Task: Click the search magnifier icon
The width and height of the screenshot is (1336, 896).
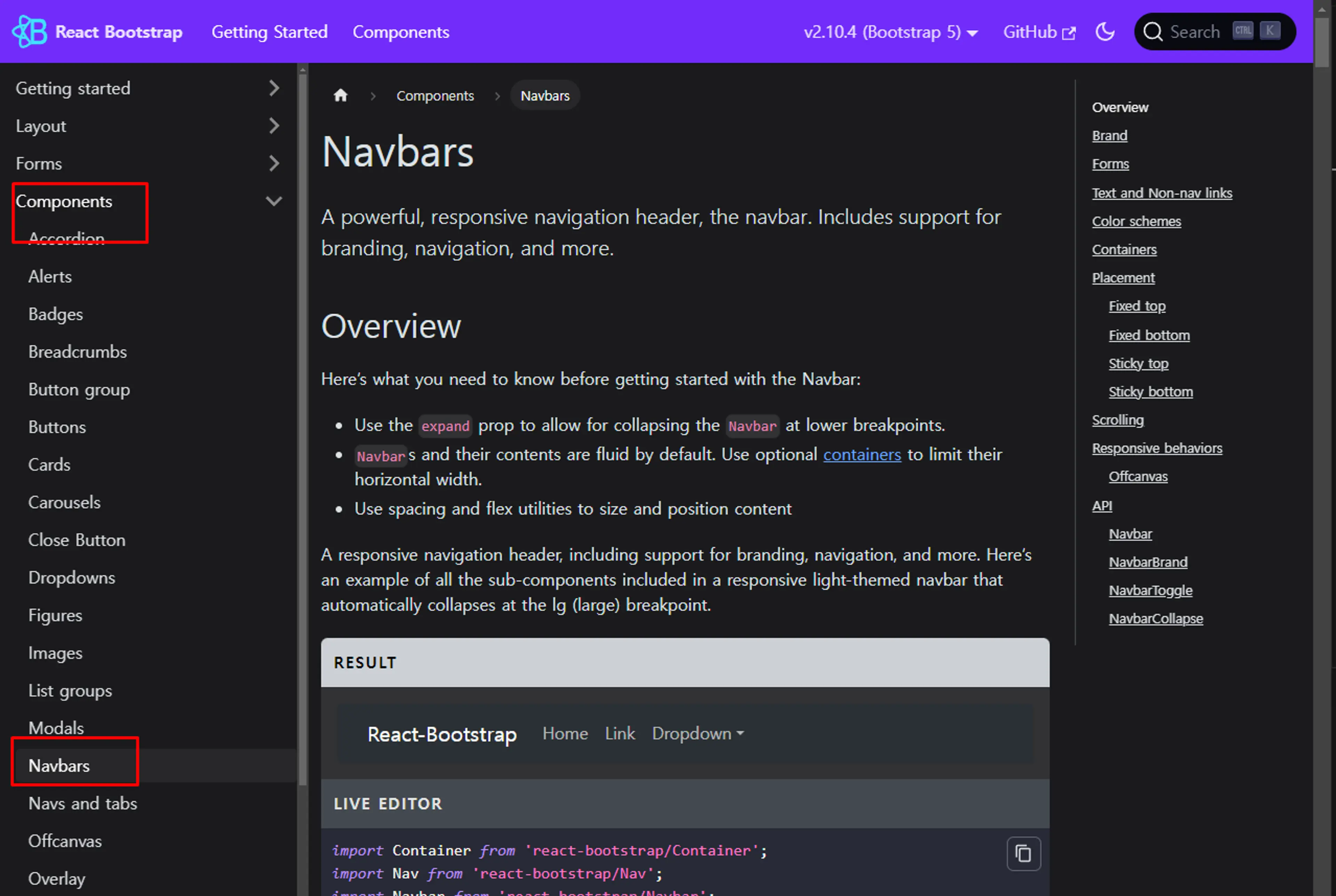Action: point(1153,31)
